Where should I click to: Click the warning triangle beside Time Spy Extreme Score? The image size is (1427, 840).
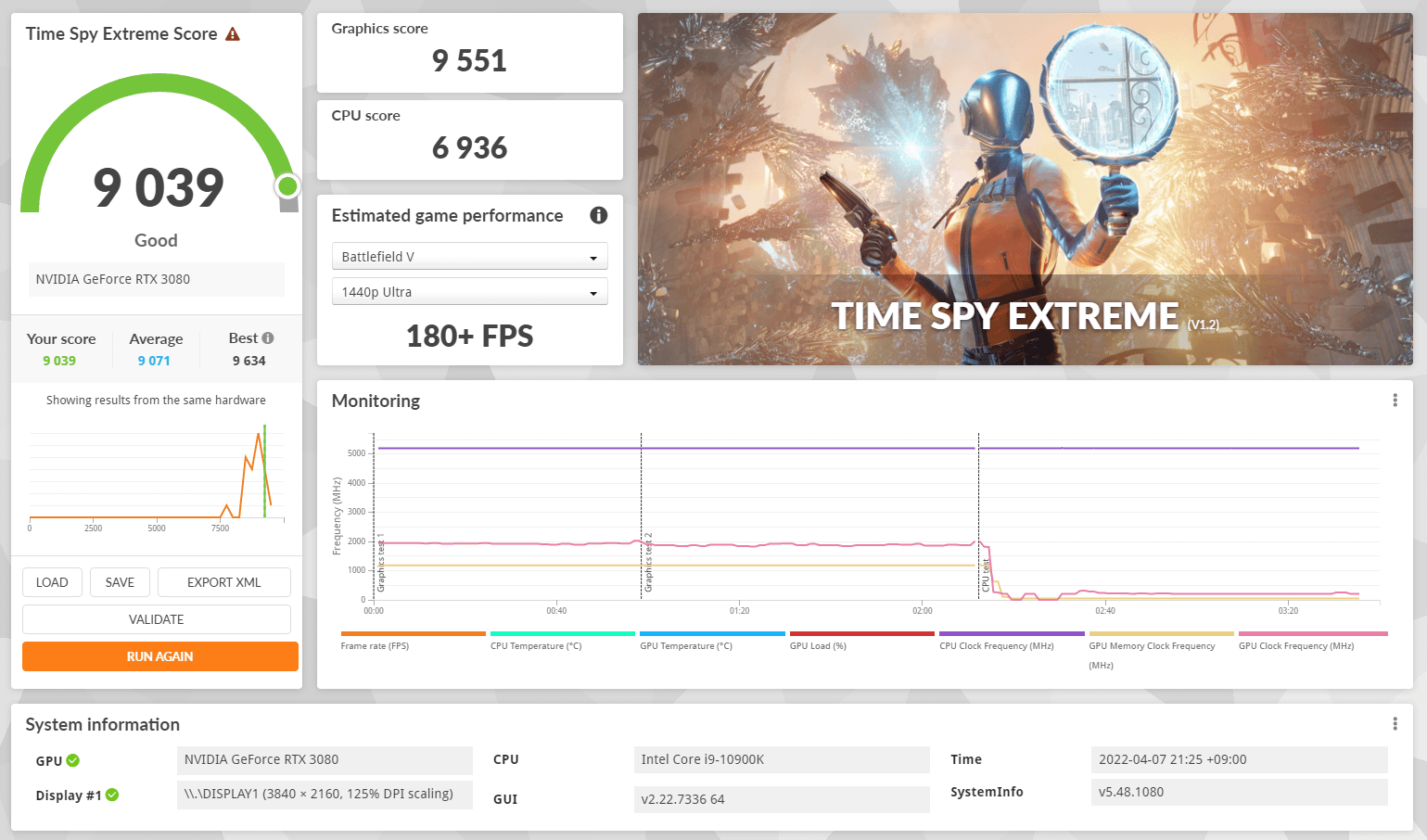pyautogui.click(x=233, y=34)
